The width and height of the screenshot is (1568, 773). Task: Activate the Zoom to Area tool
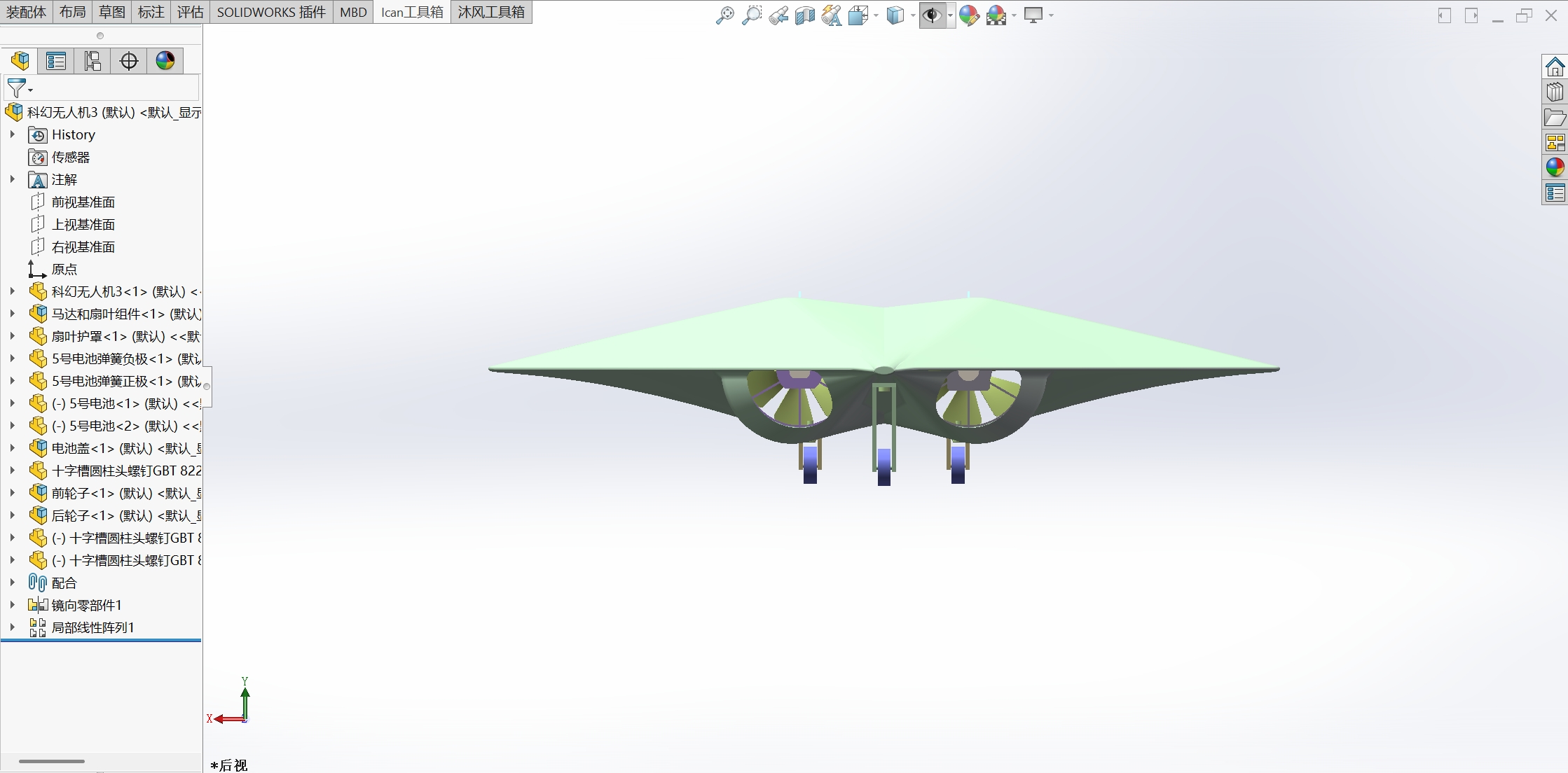(751, 15)
